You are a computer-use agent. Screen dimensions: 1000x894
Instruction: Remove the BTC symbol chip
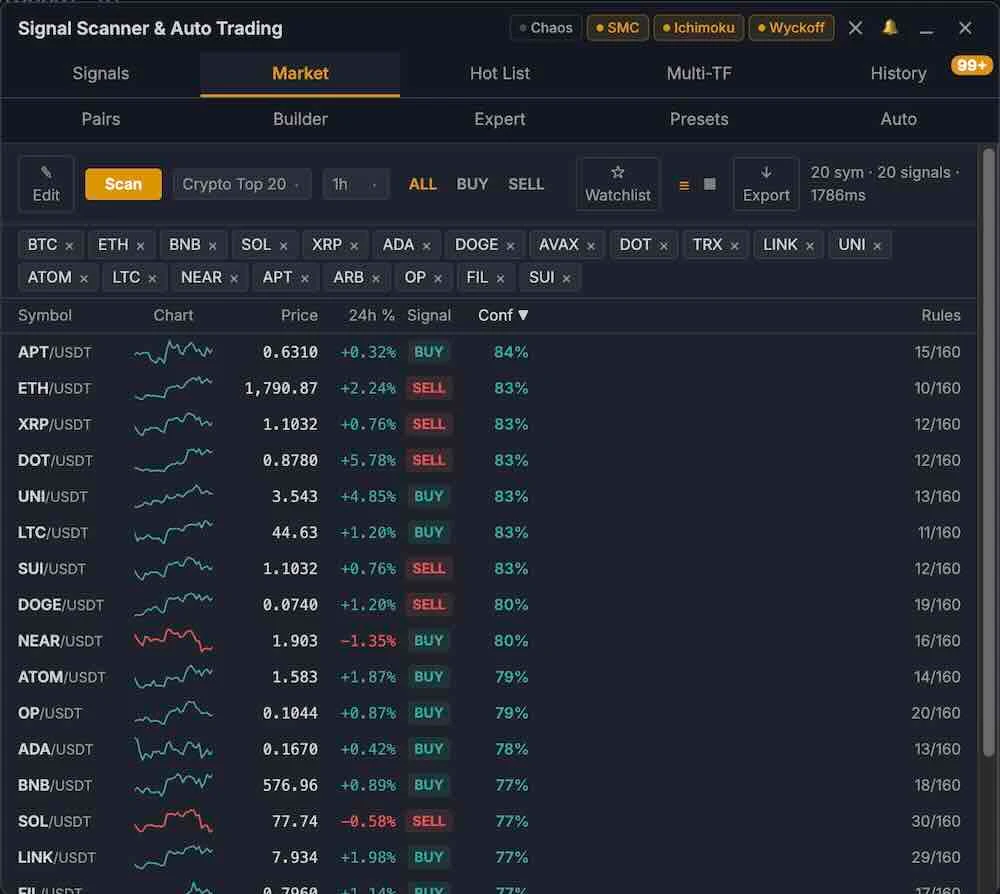tap(70, 245)
